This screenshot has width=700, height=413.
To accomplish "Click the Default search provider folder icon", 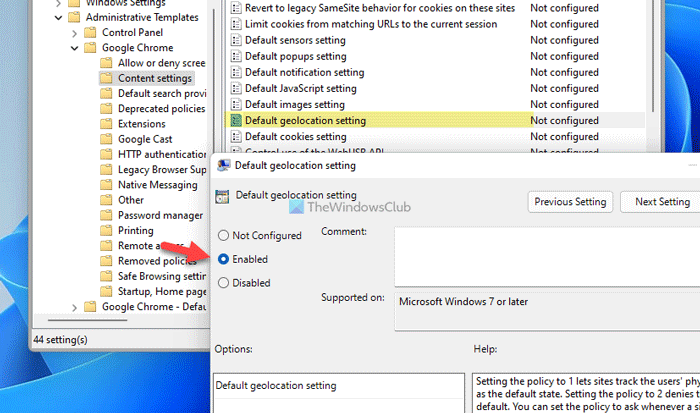I will tap(106, 93).
